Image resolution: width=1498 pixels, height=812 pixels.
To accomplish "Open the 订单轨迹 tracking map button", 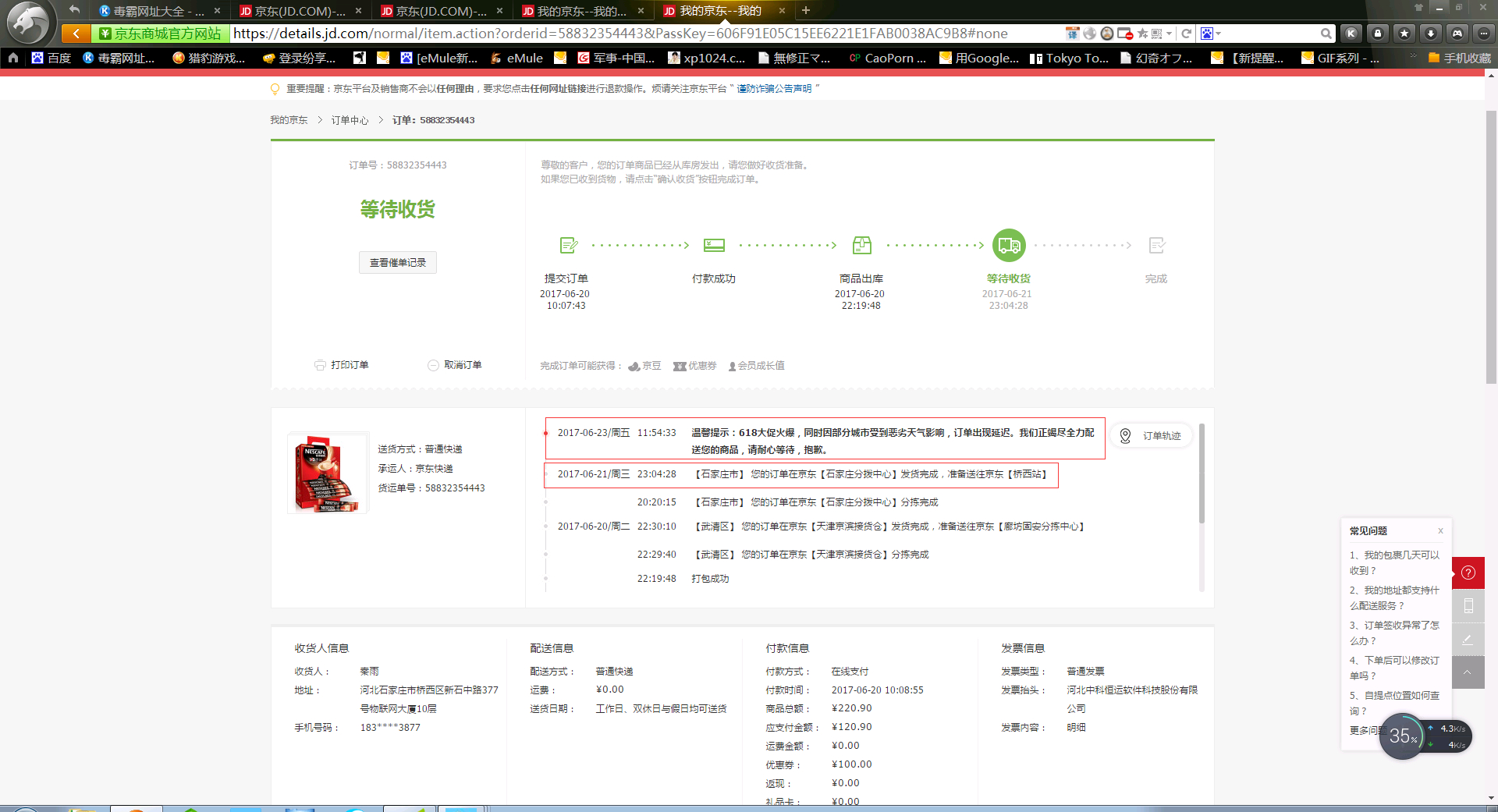I will coord(1152,436).
